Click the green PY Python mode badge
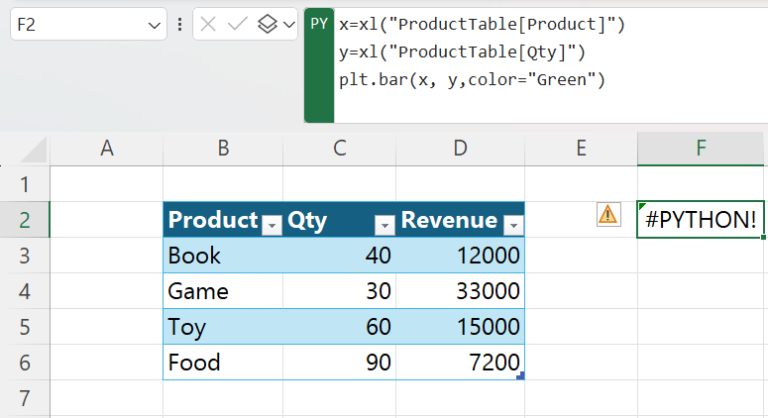The height and width of the screenshot is (418, 768). coord(319,65)
